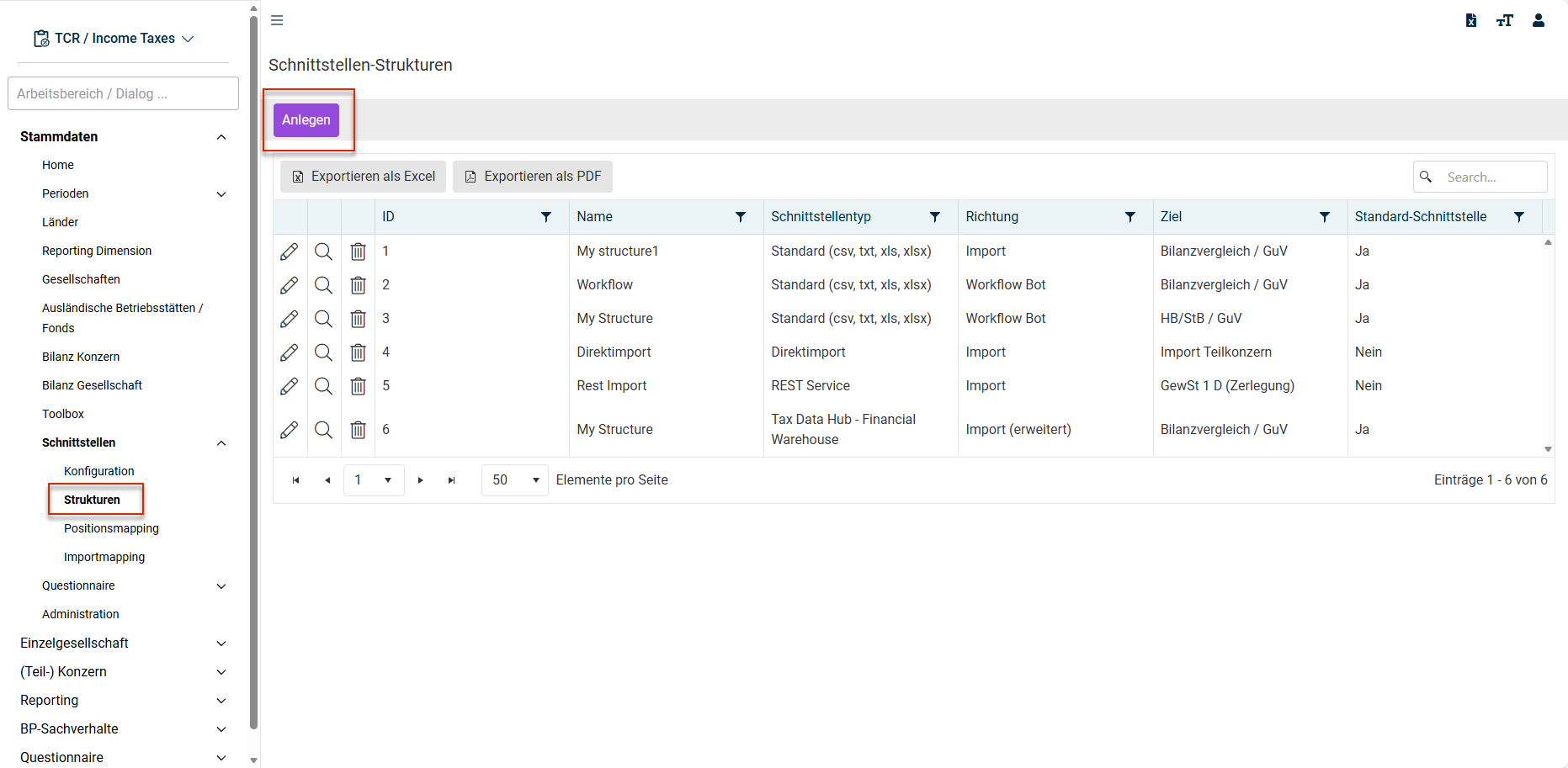Collapse the Stammdaten section

point(221,137)
